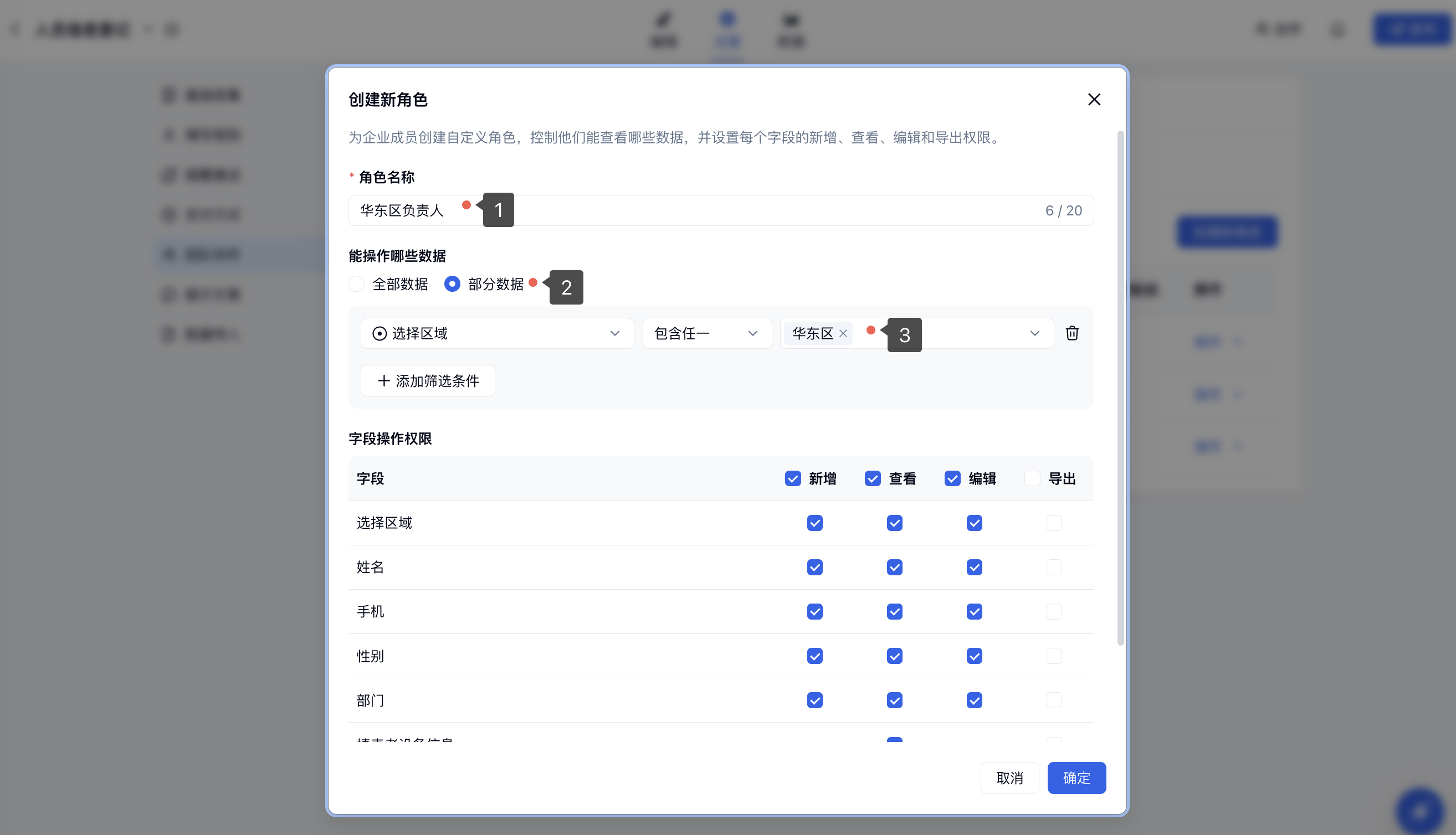
Task: Toggle the header 编辑 checkbox
Action: click(952, 478)
